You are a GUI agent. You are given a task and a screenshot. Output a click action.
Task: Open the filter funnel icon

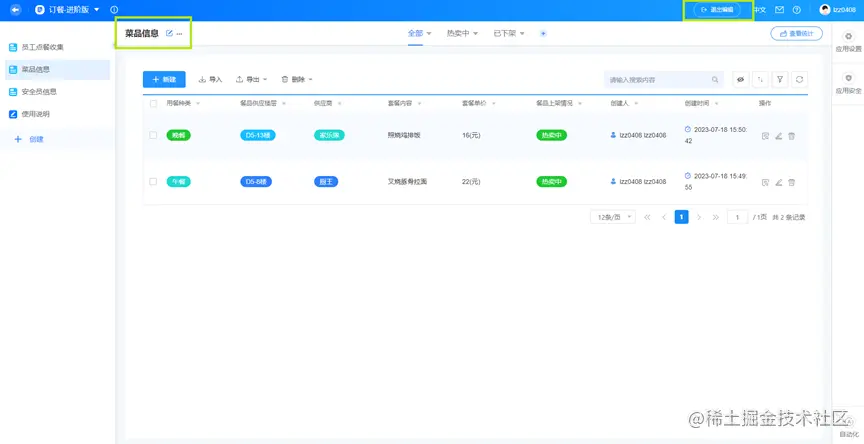tap(780, 80)
